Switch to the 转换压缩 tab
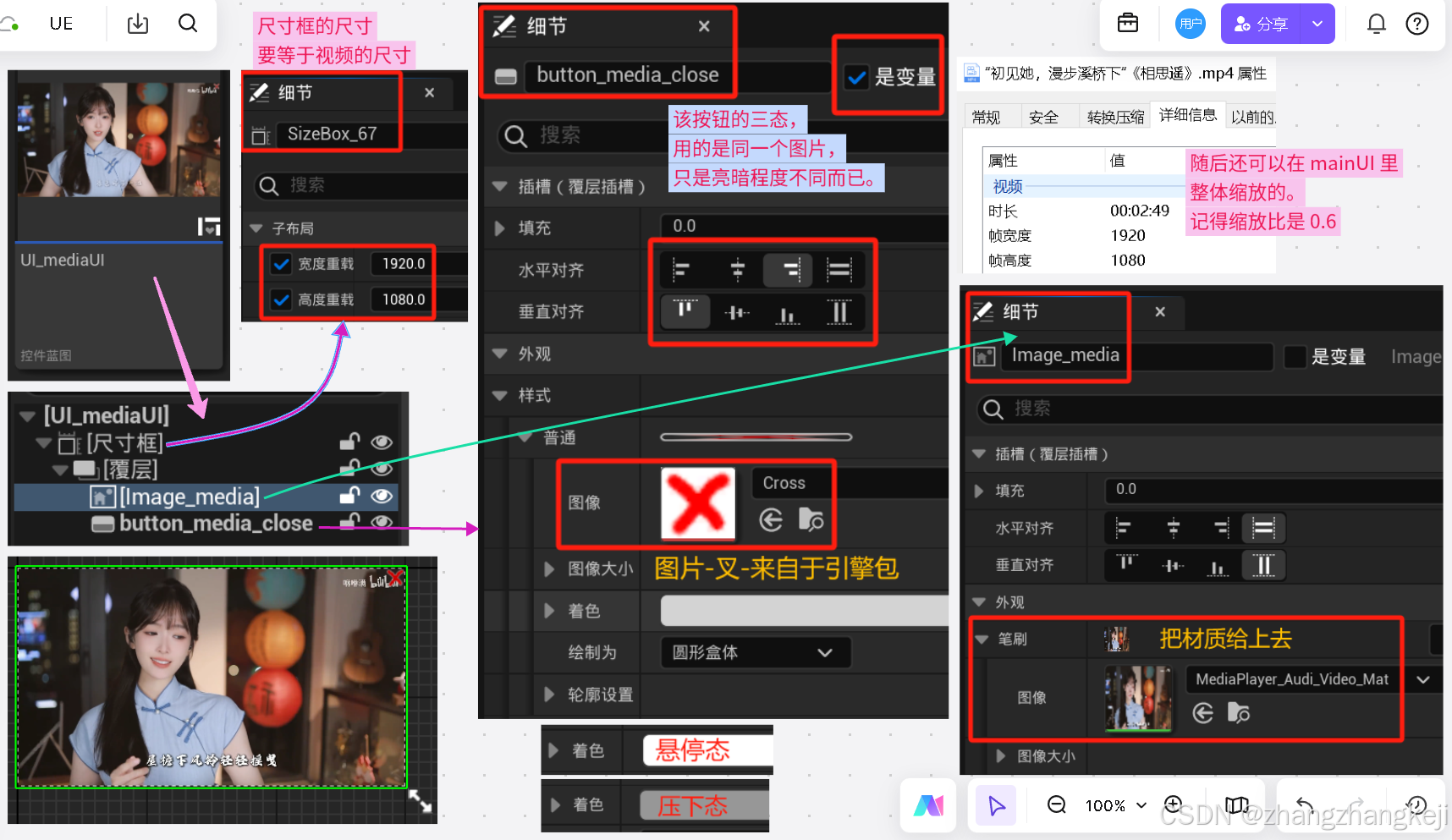 pos(1114,116)
